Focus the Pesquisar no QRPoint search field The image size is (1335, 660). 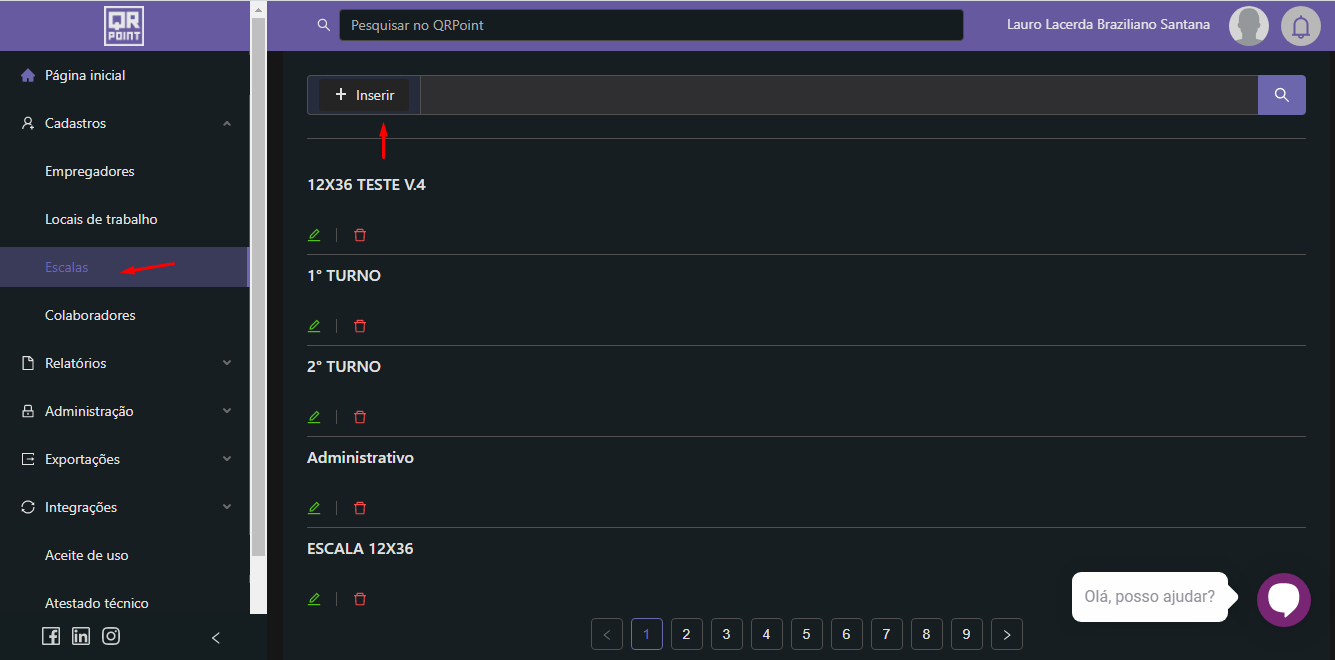click(x=650, y=25)
